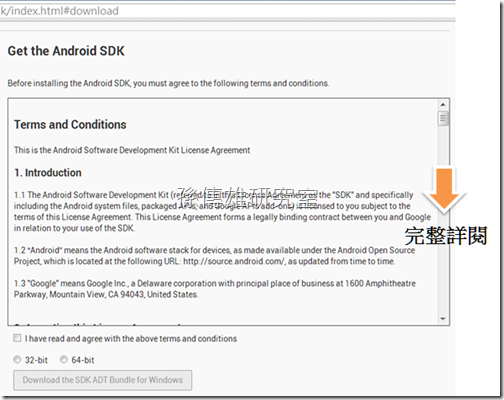Viewport: 504px width, 400px height.
Task: Select the 32-bit radio option
Action: pos(17,360)
